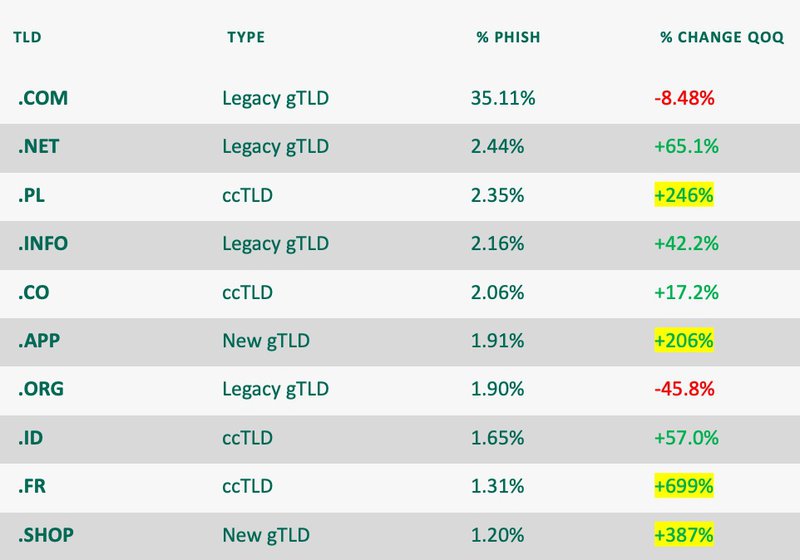Click the % PHISH column header
The height and width of the screenshot is (560, 800).
click(x=508, y=38)
